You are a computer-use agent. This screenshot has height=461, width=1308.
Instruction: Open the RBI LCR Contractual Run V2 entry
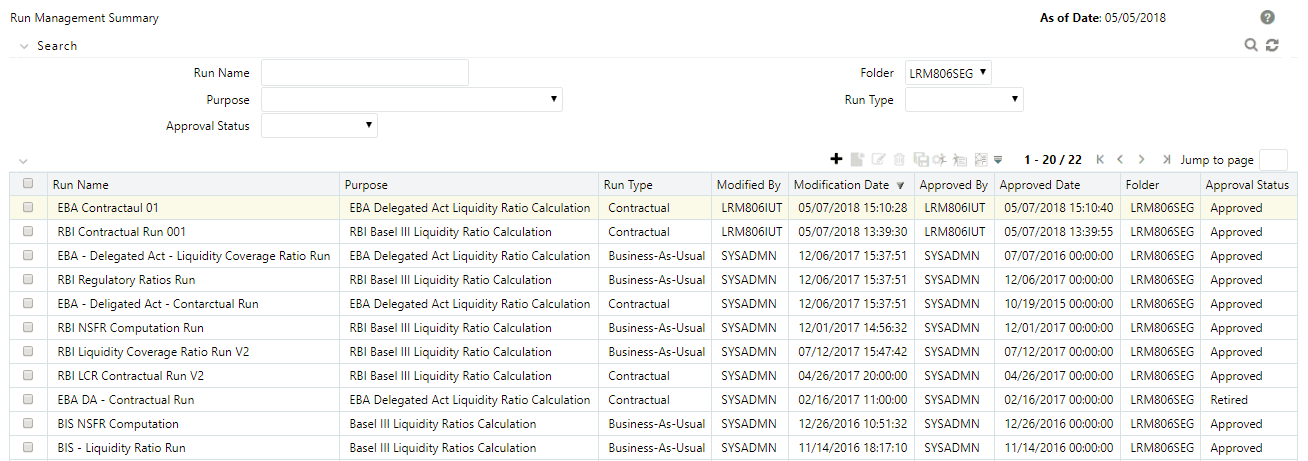[x=131, y=376]
